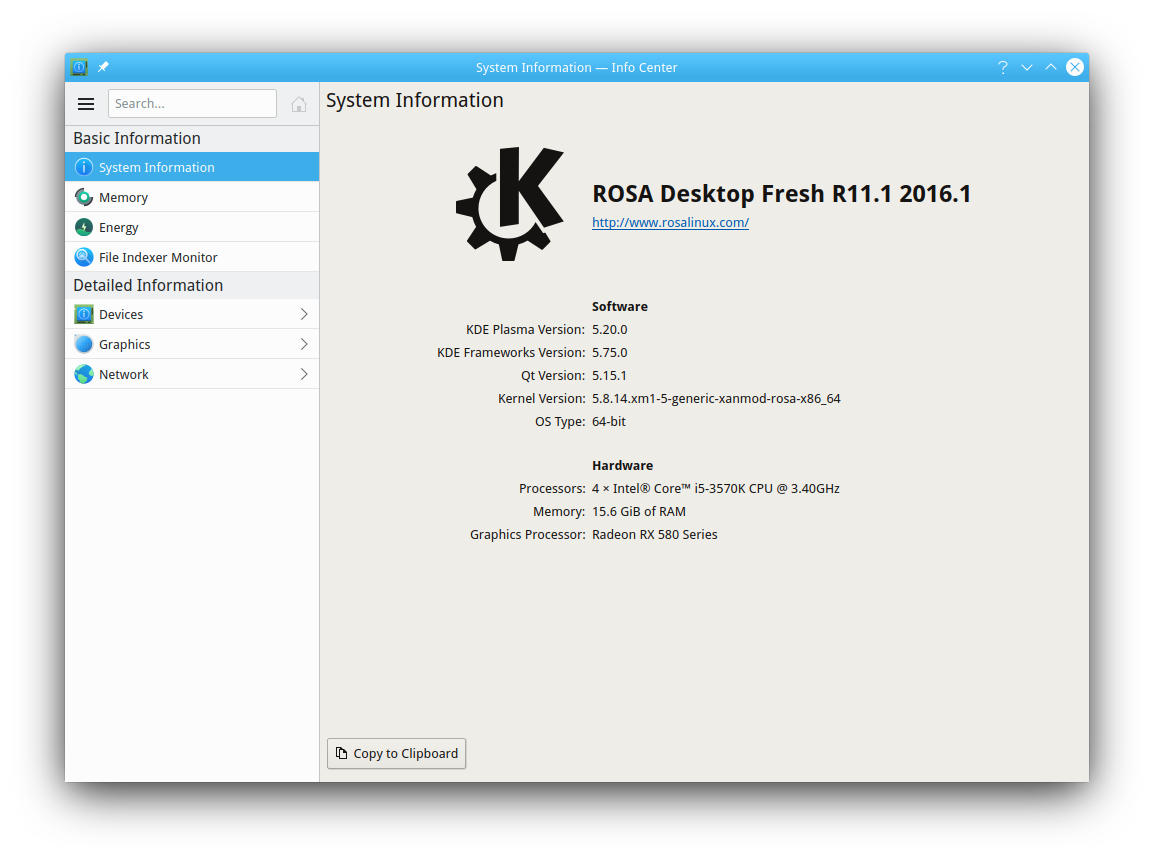Open the Graphics section
This screenshot has width=1154, height=859.
[x=192, y=344]
